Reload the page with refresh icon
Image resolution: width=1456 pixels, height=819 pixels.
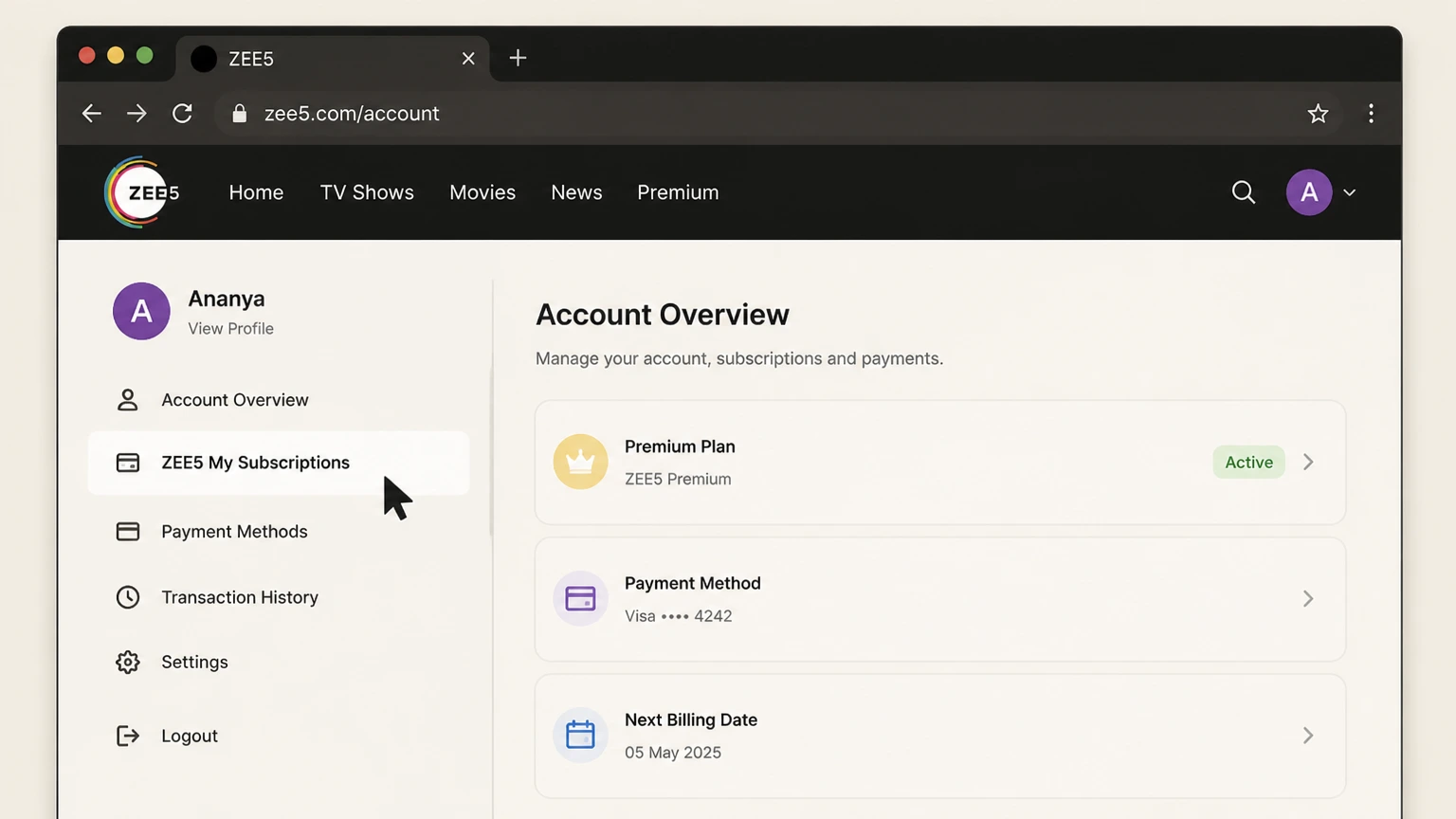coord(182,114)
